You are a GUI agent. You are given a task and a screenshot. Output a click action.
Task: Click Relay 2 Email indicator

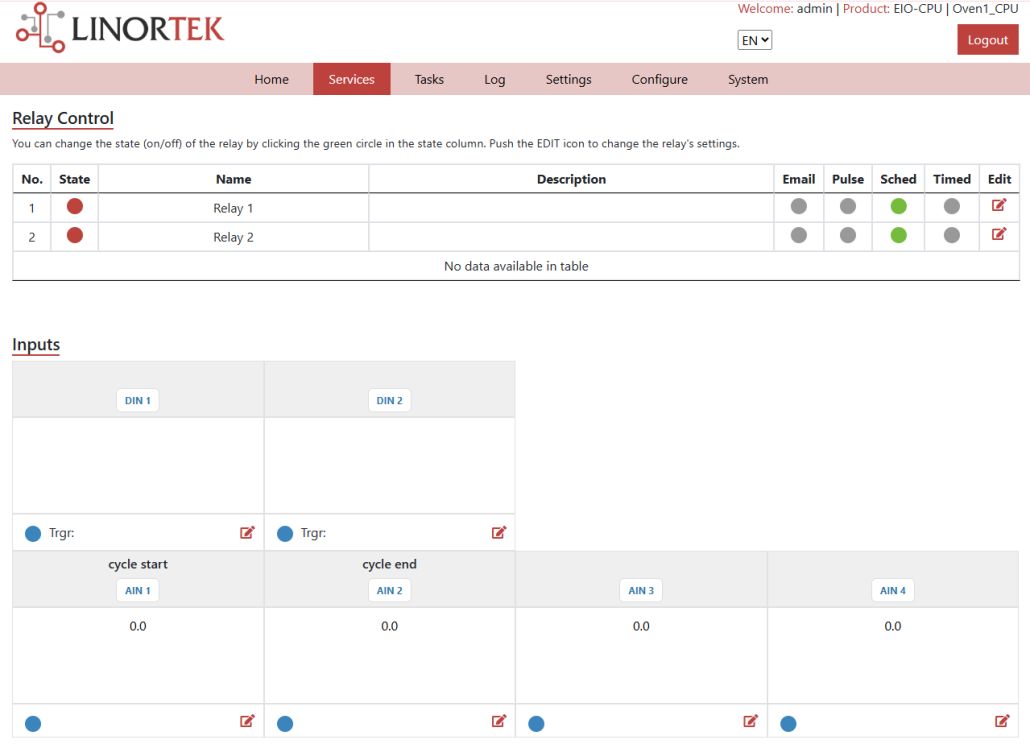click(x=799, y=235)
